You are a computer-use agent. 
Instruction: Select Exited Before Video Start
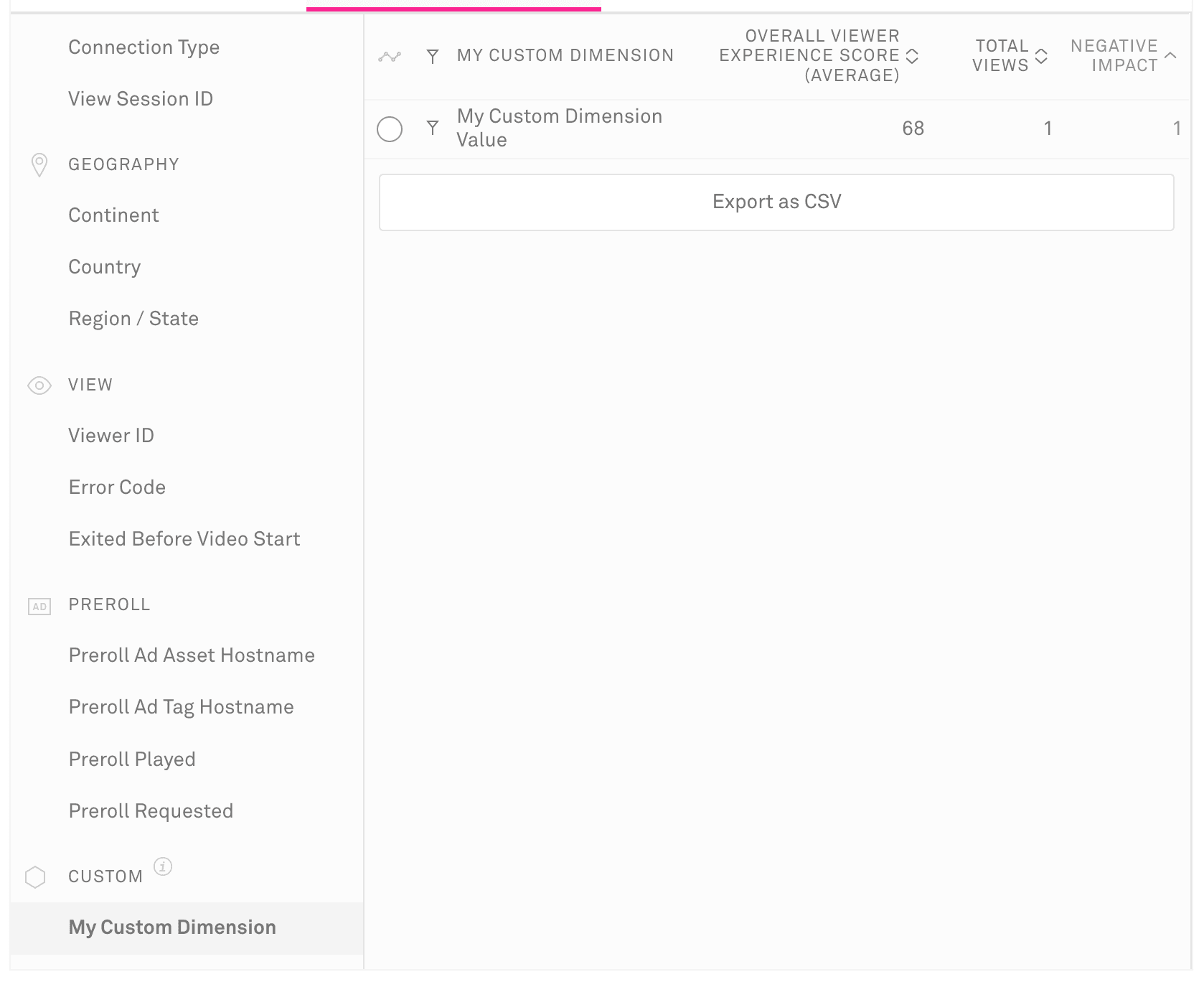click(x=184, y=539)
